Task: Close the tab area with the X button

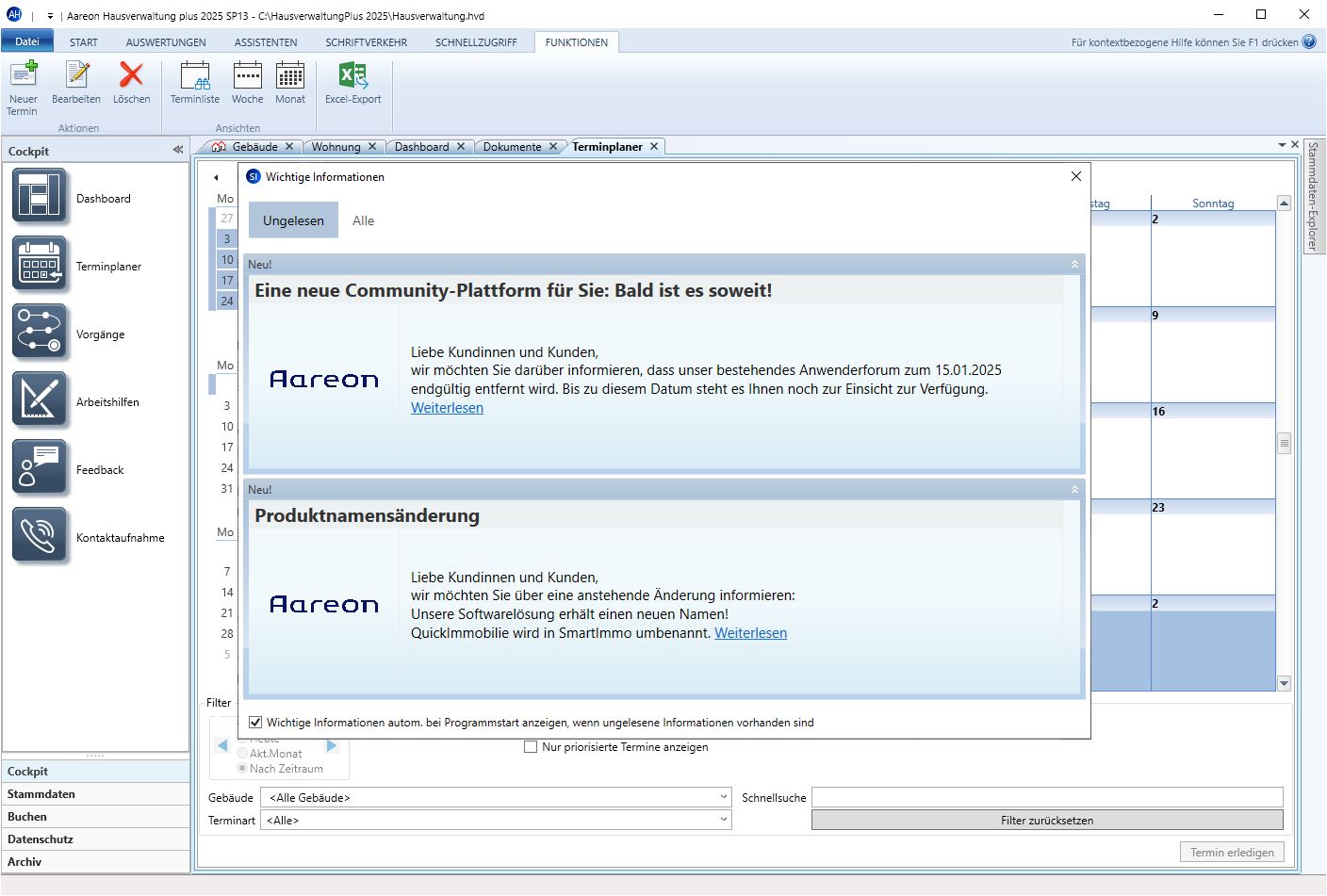Action: click(1295, 144)
